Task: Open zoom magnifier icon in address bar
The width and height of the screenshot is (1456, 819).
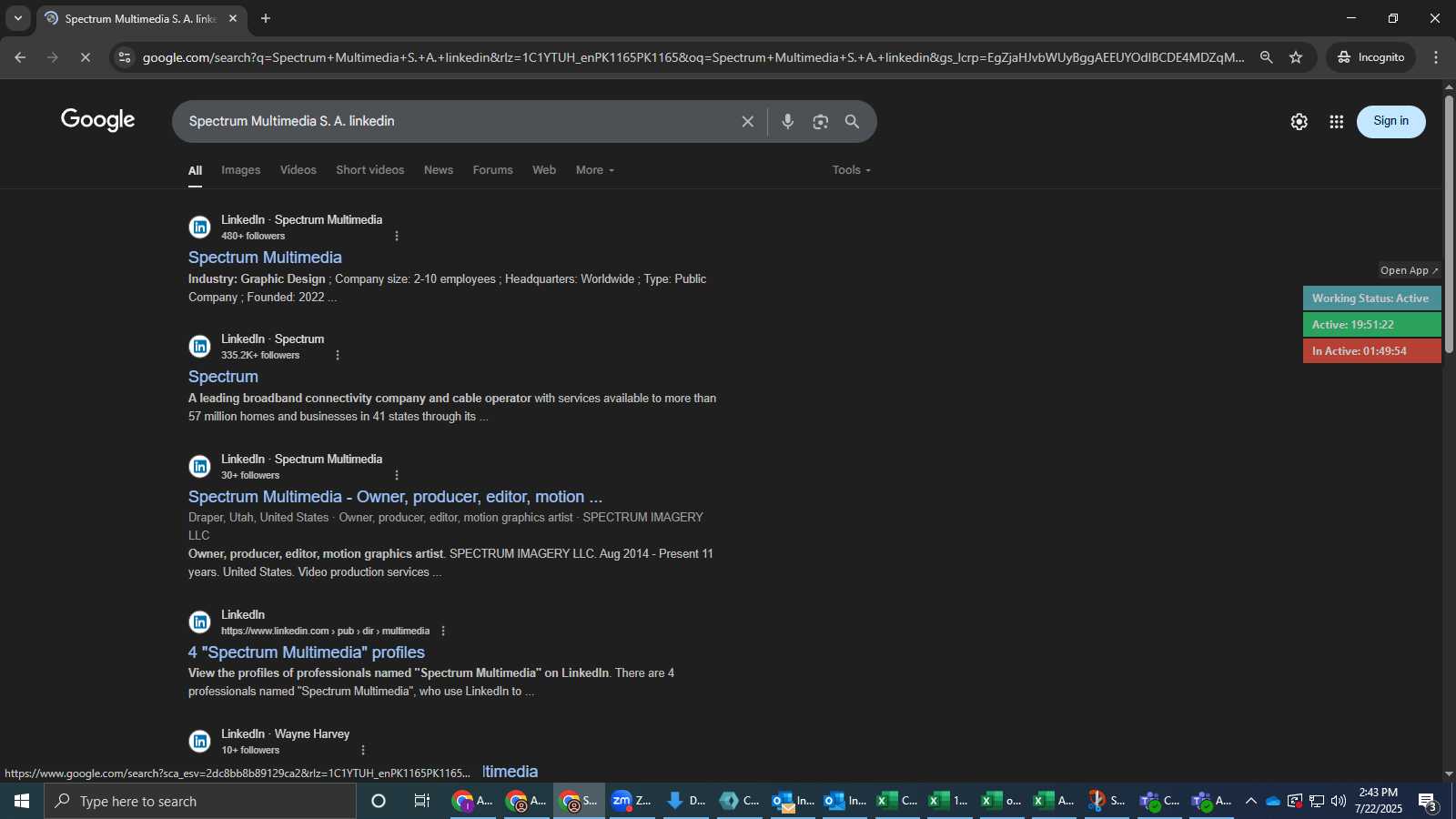Action: (1266, 57)
